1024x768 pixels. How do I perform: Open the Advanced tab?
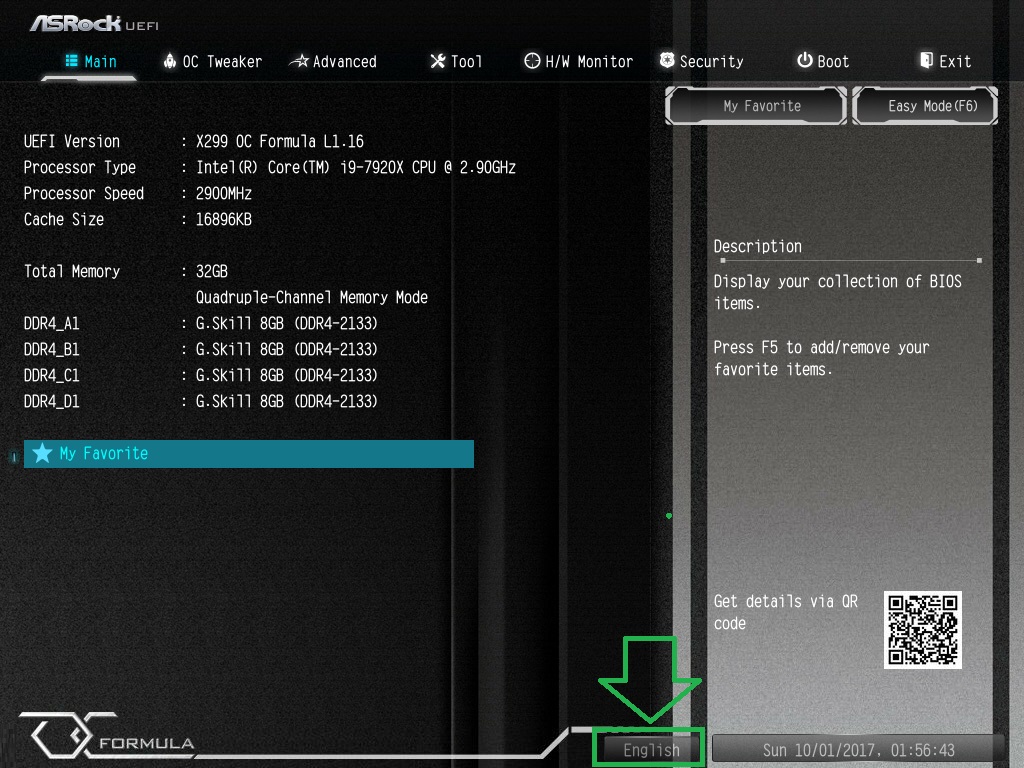coord(333,61)
